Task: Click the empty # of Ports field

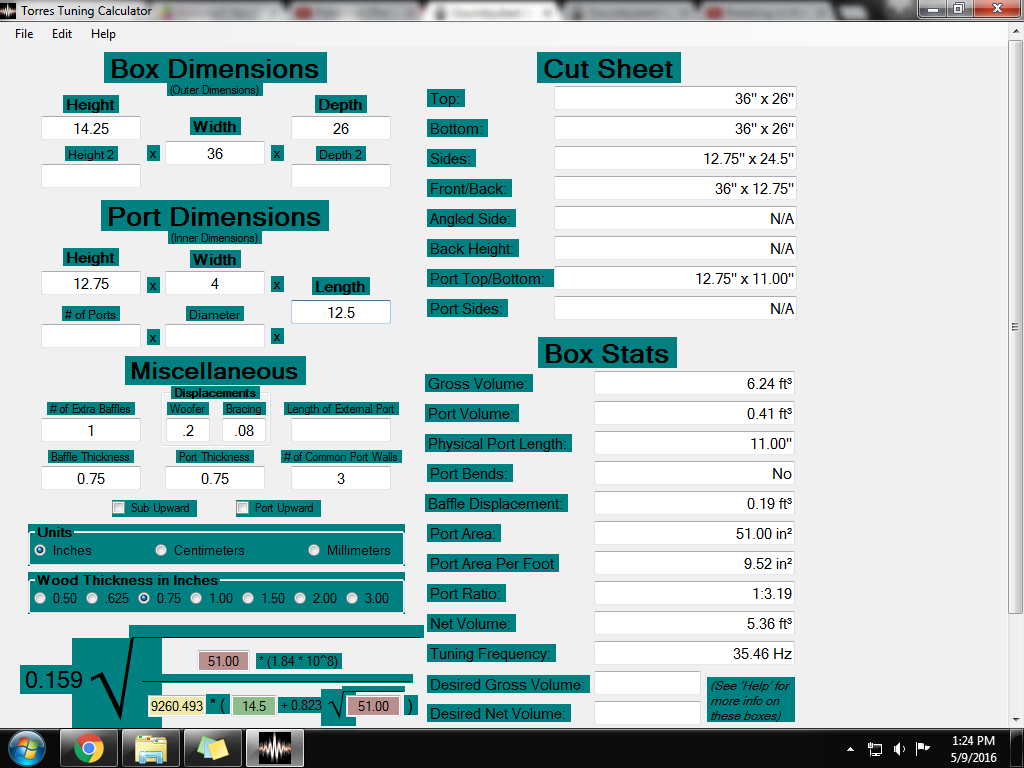Action: [x=91, y=336]
